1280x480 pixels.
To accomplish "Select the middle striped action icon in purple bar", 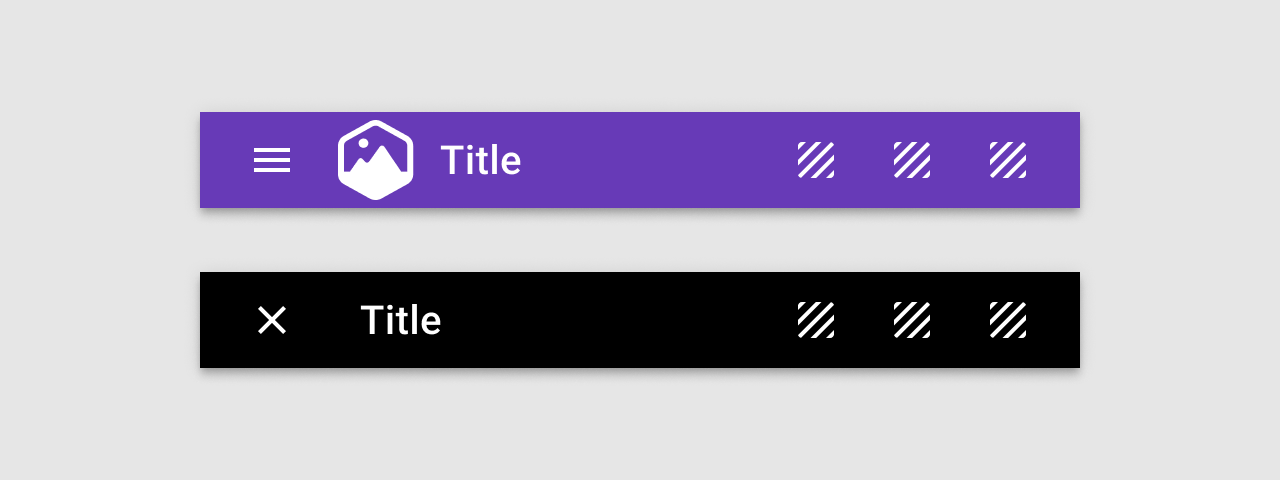I will (x=912, y=160).
